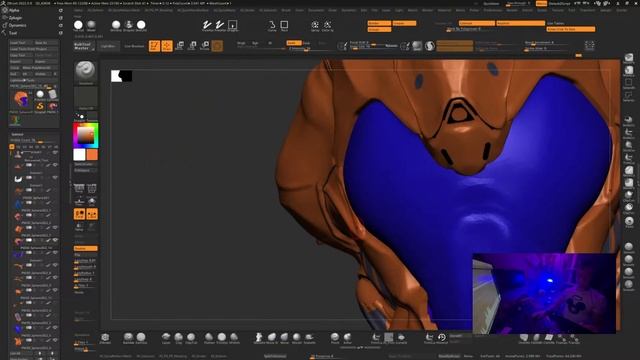Open the Standard brush thumbnail
This screenshot has height=360, width=640.
click(x=85, y=72)
